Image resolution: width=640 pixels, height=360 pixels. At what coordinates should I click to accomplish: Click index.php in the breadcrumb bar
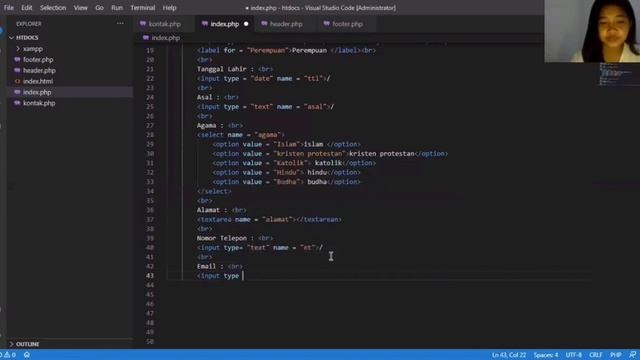pyautogui.click(x=165, y=38)
